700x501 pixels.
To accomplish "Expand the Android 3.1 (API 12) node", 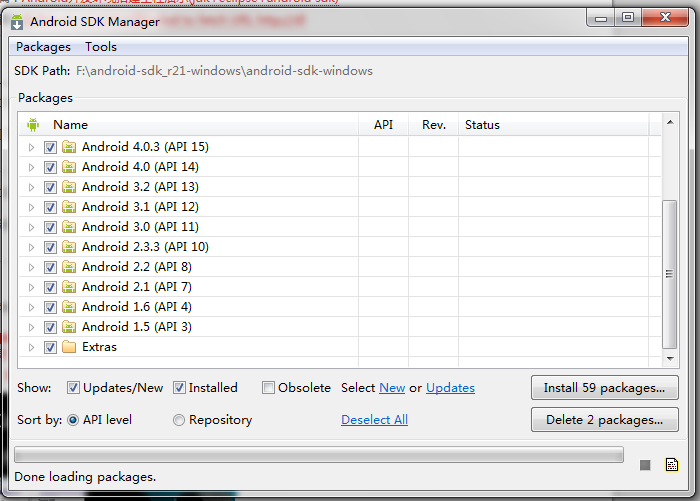I will click(31, 208).
